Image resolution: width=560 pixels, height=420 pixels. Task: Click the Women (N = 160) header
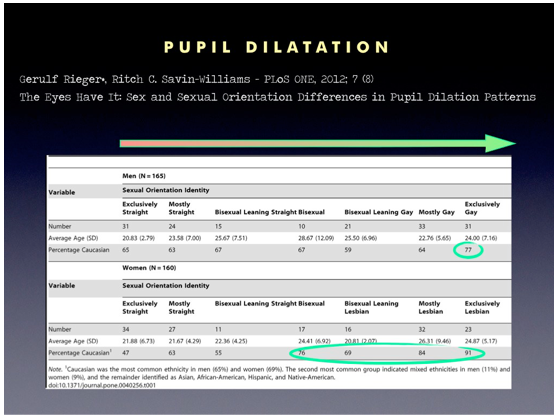point(149,268)
